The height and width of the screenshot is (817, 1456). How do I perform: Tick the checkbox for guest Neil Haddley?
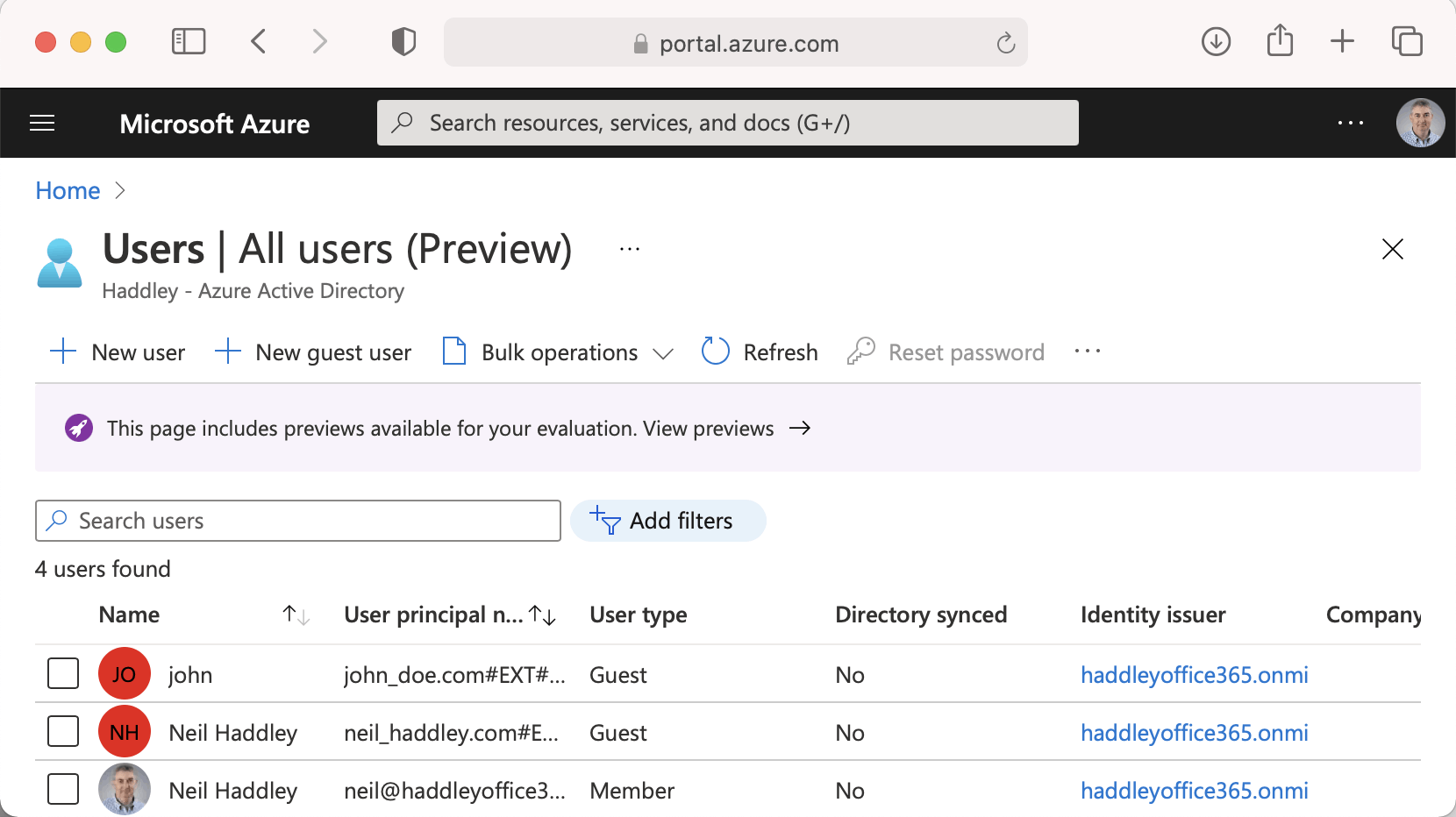click(x=63, y=731)
